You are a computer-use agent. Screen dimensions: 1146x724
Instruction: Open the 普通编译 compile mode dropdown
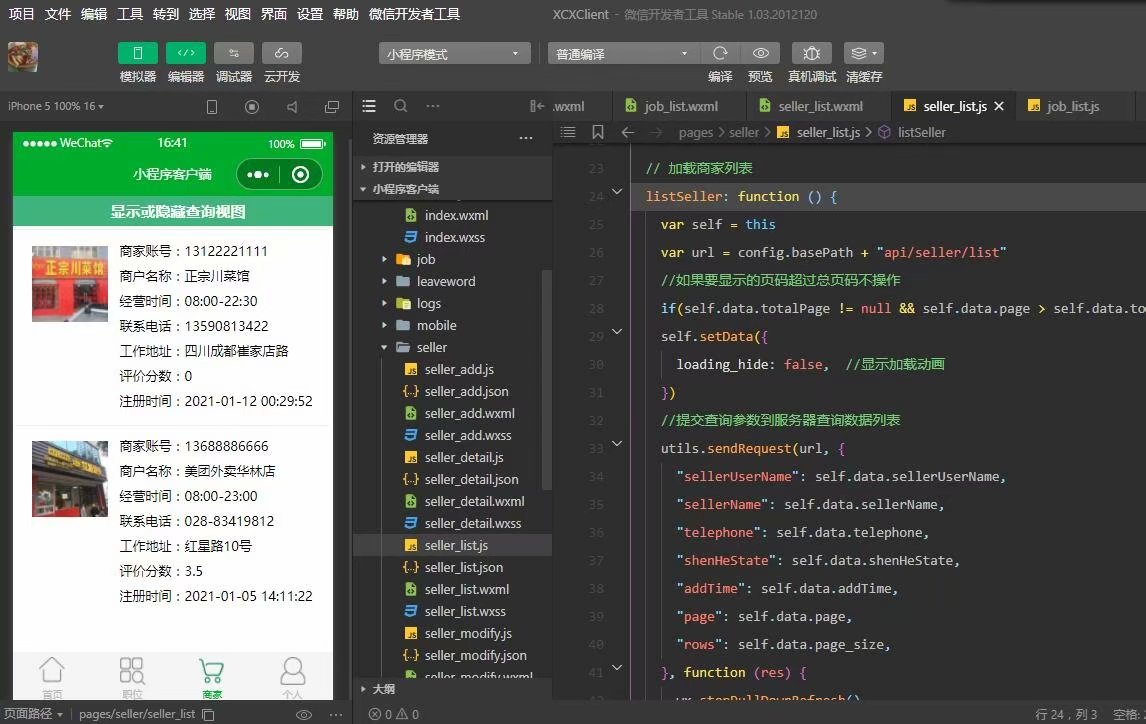623,53
